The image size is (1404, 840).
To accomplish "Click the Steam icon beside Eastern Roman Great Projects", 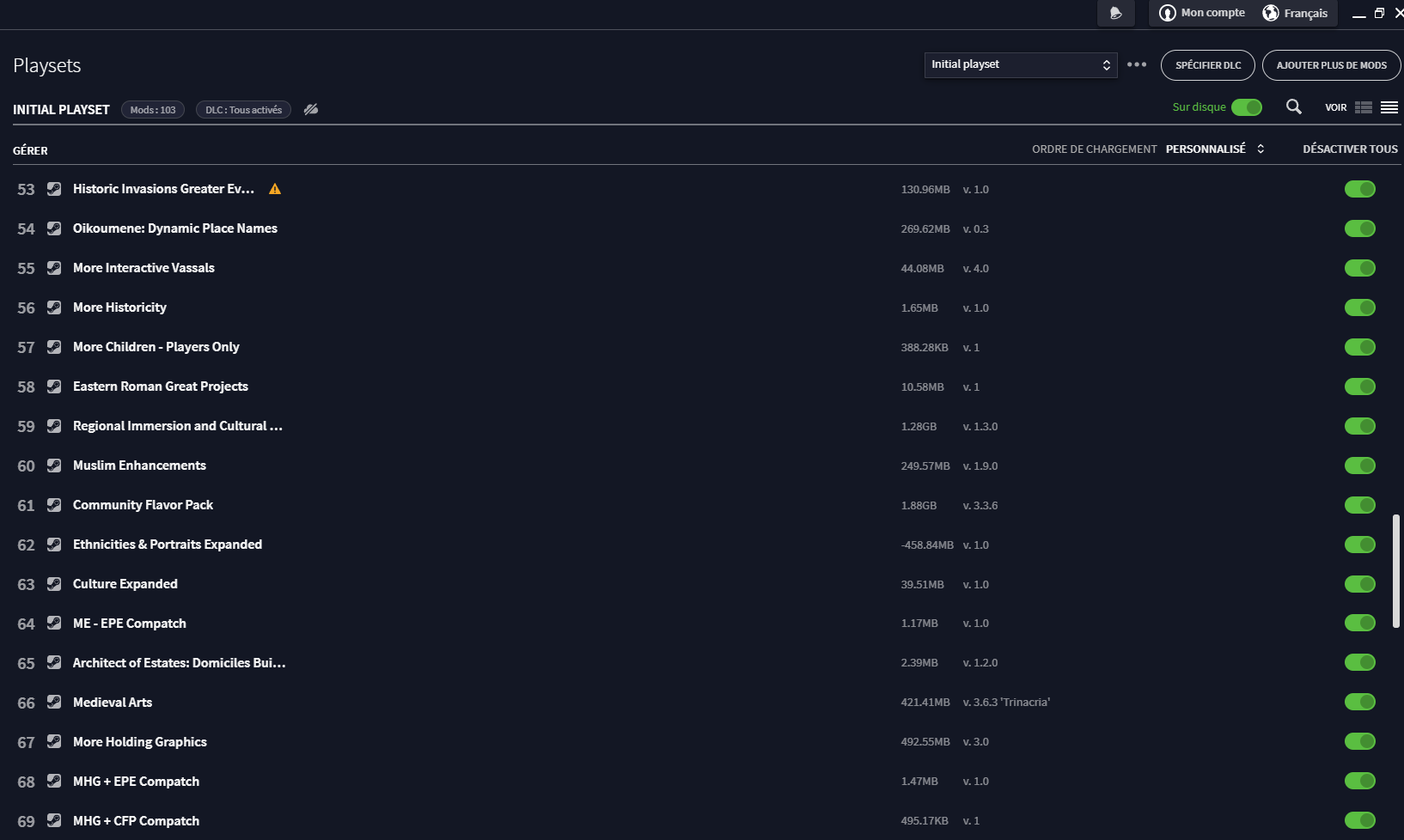I will (x=54, y=387).
